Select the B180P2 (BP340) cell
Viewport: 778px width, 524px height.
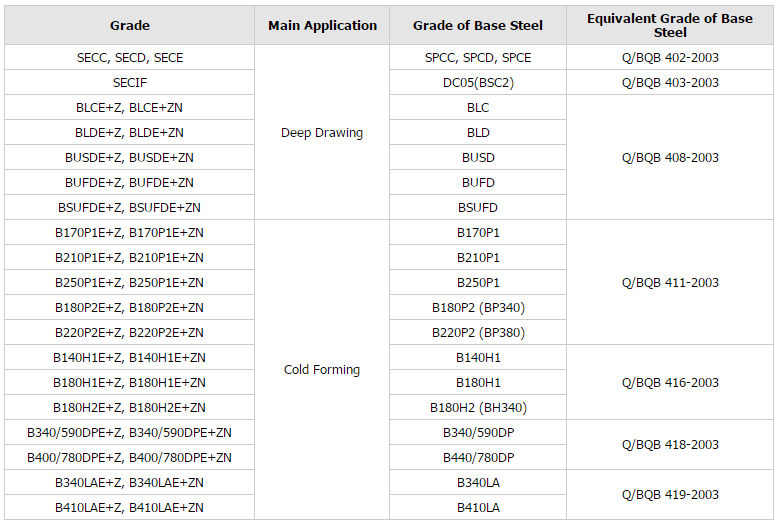pyautogui.click(x=478, y=308)
